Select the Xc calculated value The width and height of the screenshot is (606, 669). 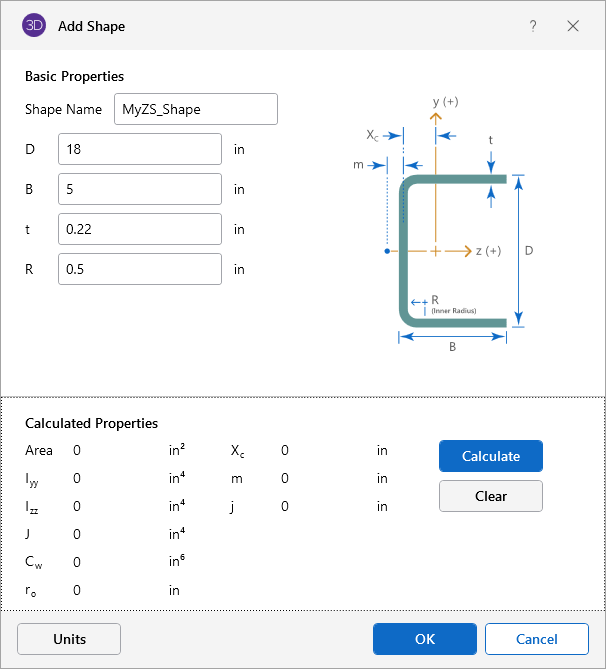click(x=285, y=451)
